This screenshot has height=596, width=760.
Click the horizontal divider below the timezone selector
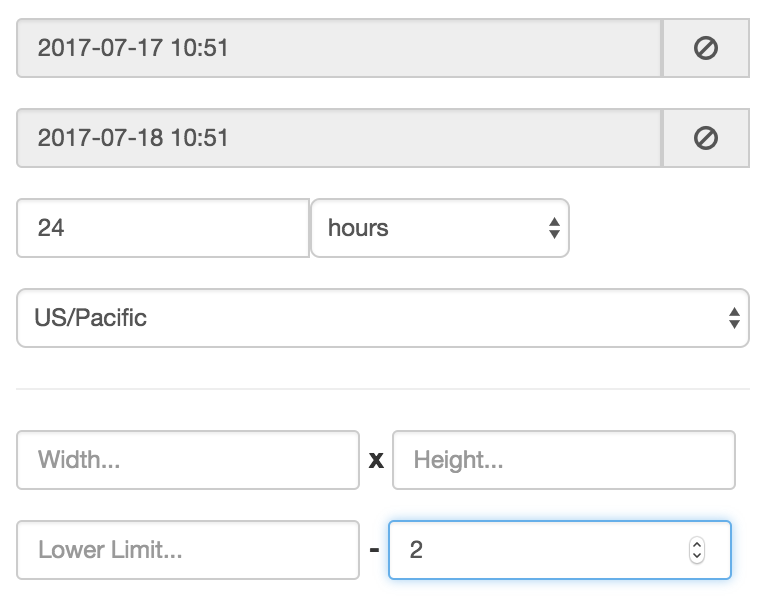[382, 388]
